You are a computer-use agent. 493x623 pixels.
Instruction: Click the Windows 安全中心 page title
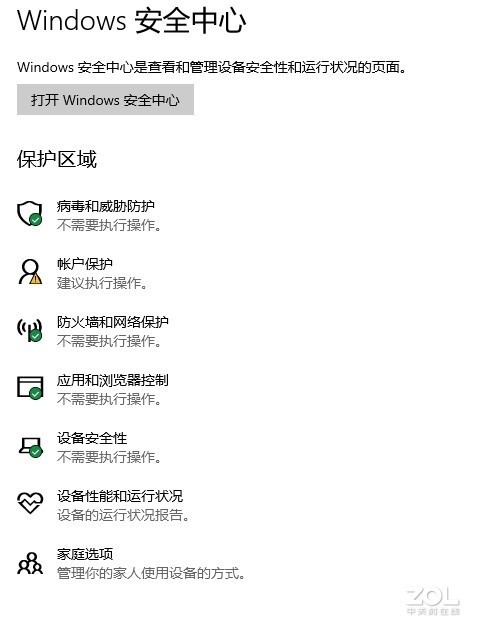coord(131,20)
